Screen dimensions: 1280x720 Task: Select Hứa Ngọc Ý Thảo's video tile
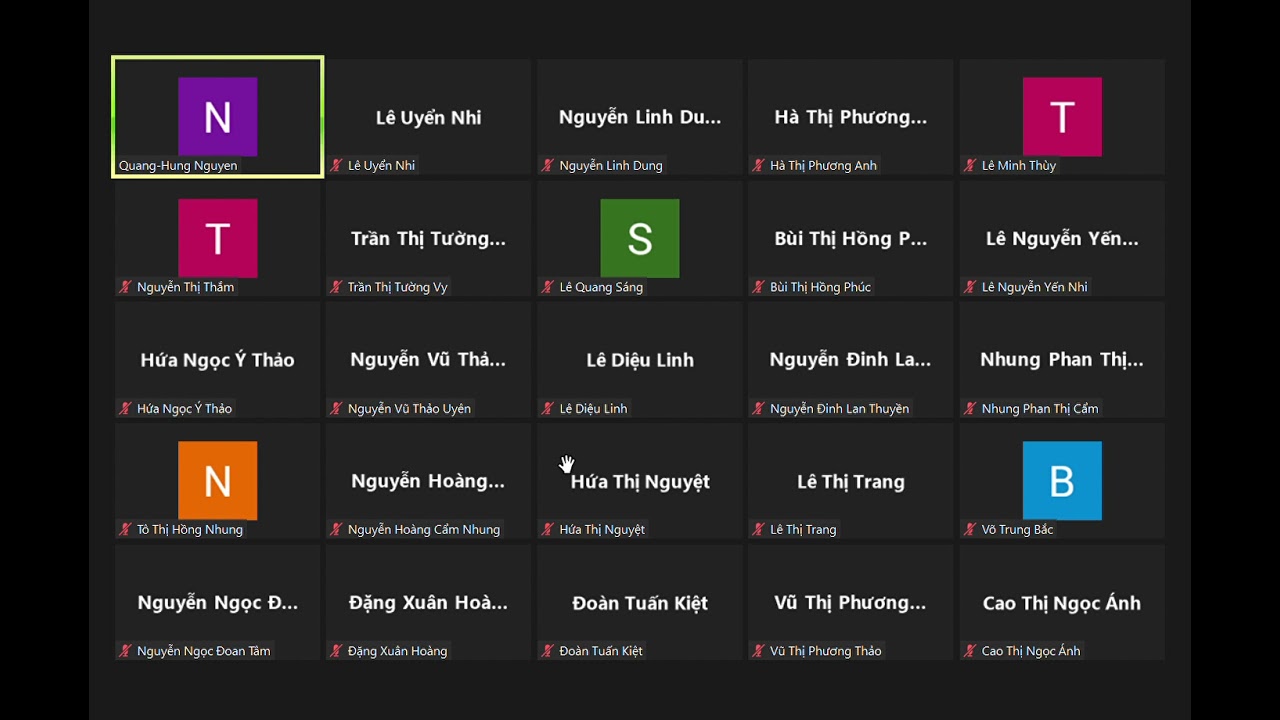coord(217,360)
